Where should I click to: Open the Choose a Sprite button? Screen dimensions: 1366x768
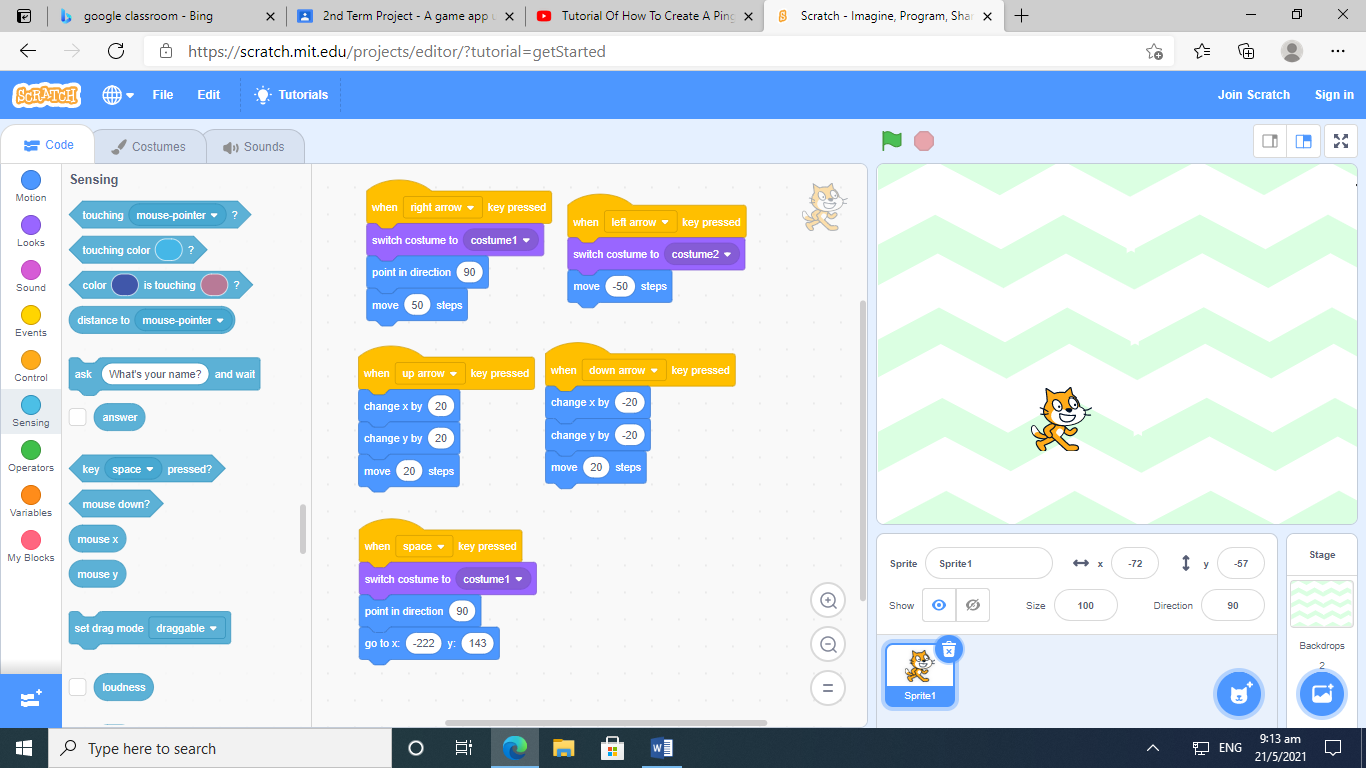(1240, 694)
